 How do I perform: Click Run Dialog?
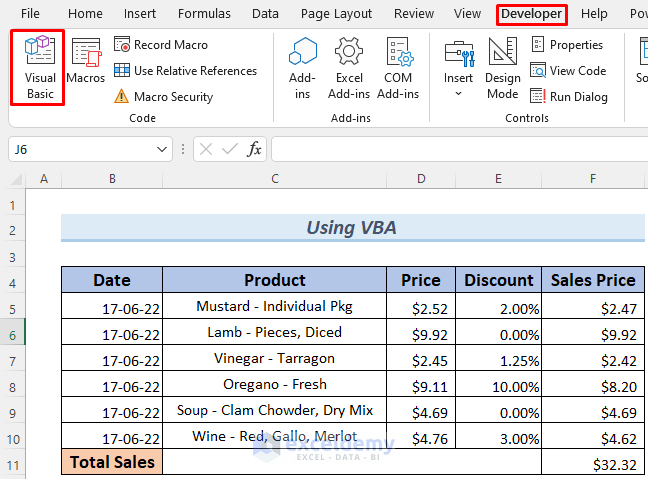tap(569, 97)
